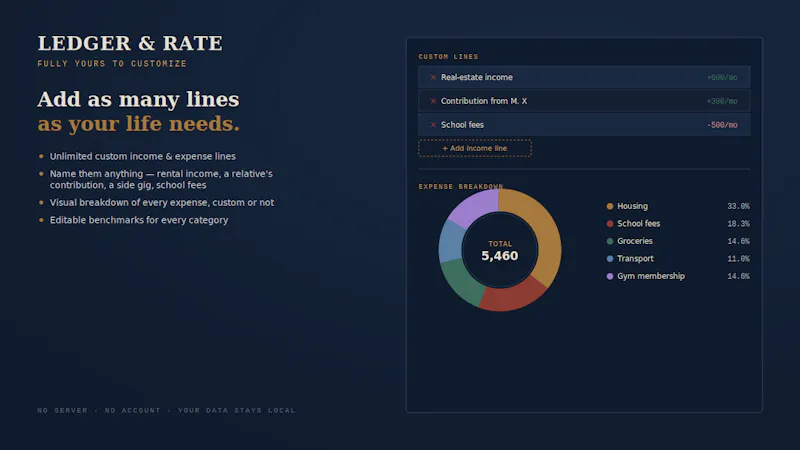Click the Gym membership legend color dot
Image resolution: width=800 pixels, height=450 pixels.
pyautogui.click(x=610, y=276)
